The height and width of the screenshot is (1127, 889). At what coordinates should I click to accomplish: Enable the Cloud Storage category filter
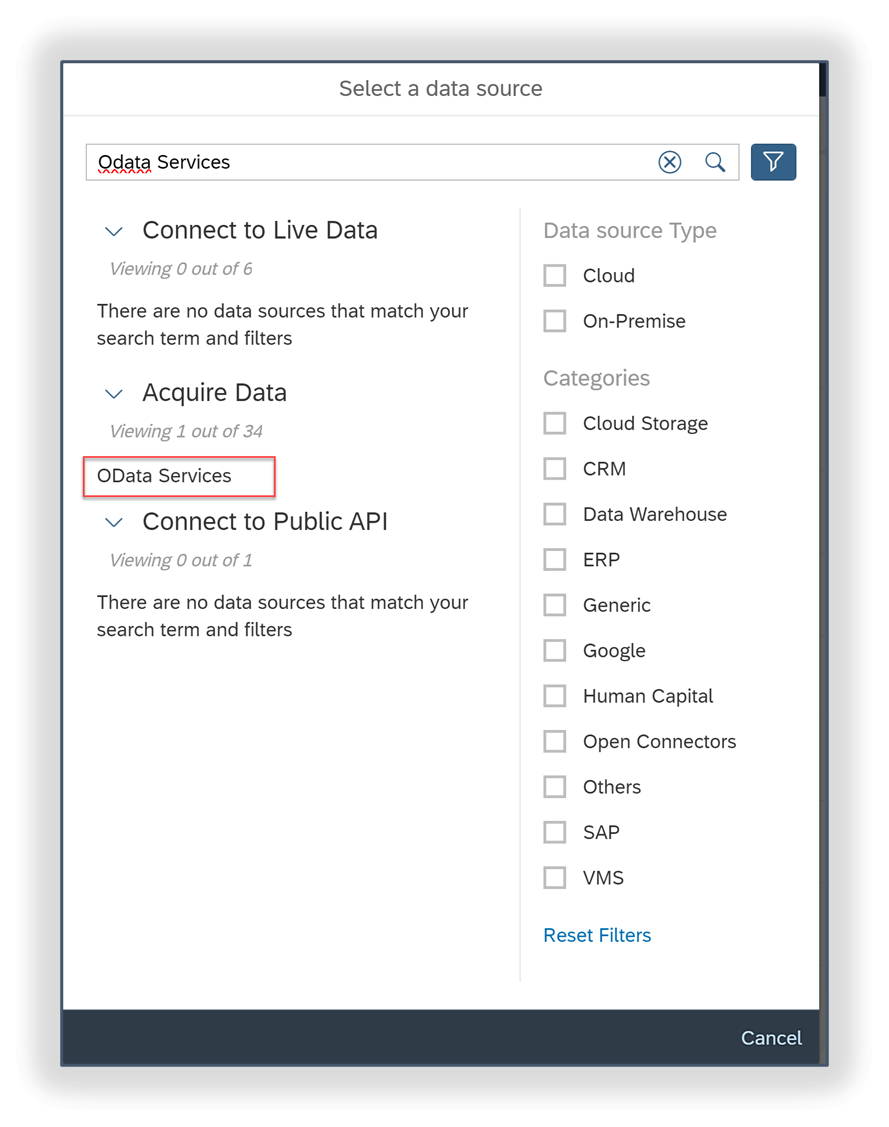tap(555, 423)
